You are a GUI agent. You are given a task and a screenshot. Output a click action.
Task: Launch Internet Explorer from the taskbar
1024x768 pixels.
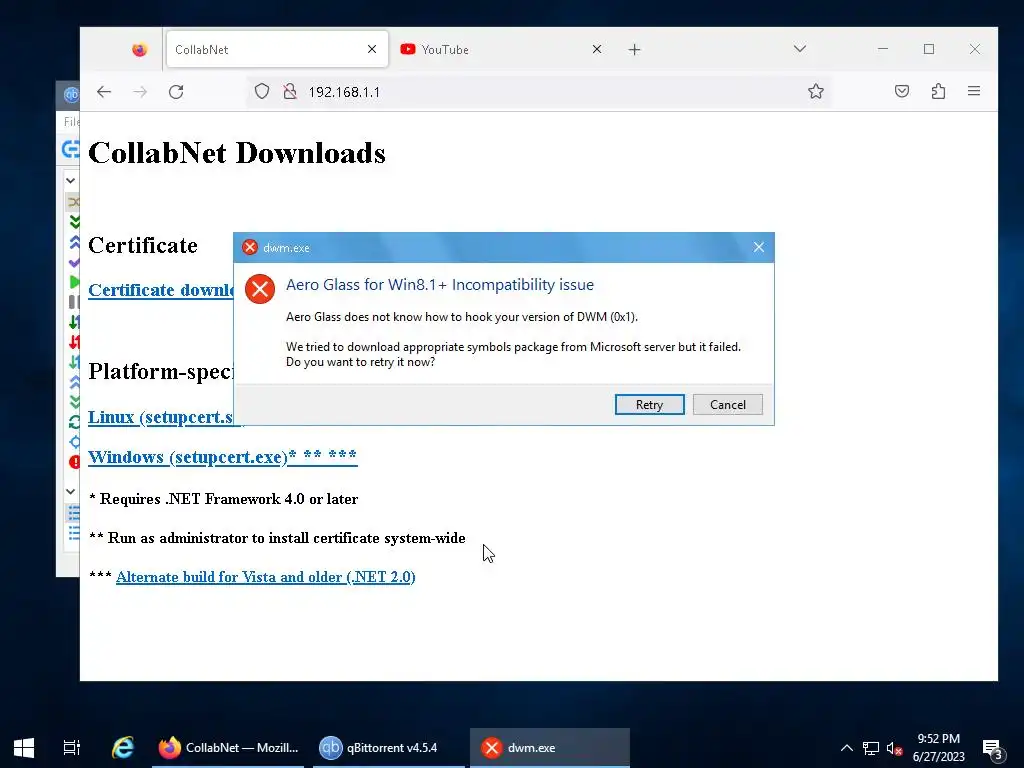[x=123, y=748]
